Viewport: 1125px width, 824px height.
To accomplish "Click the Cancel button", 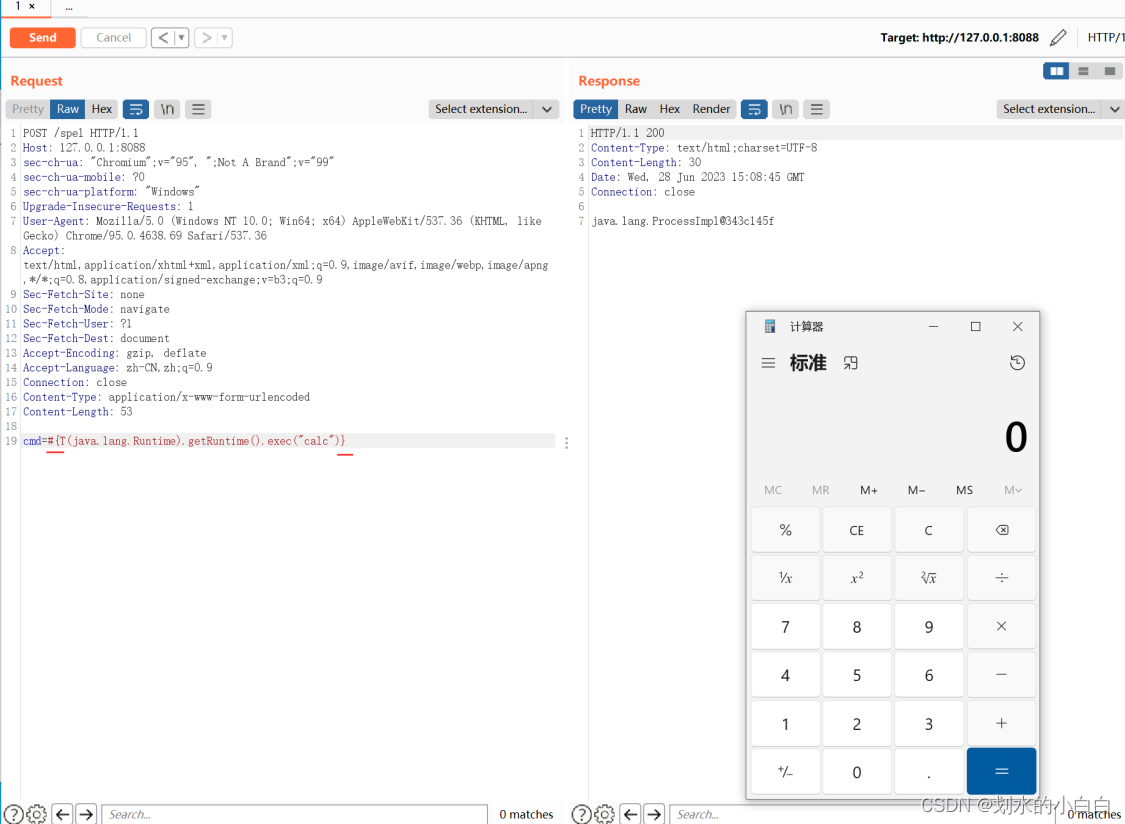I will (x=113, y=37).
